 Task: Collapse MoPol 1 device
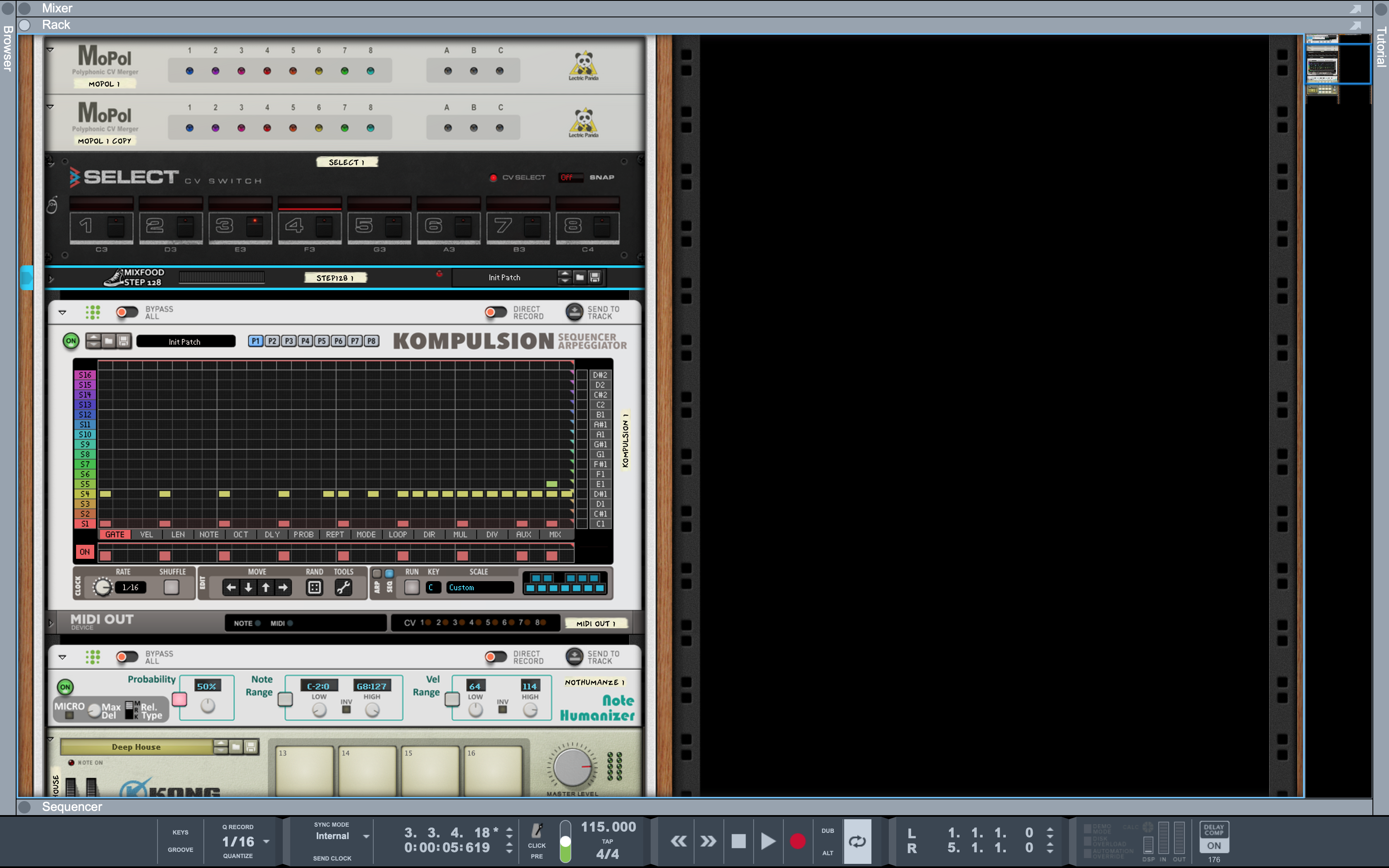(50, 50)
